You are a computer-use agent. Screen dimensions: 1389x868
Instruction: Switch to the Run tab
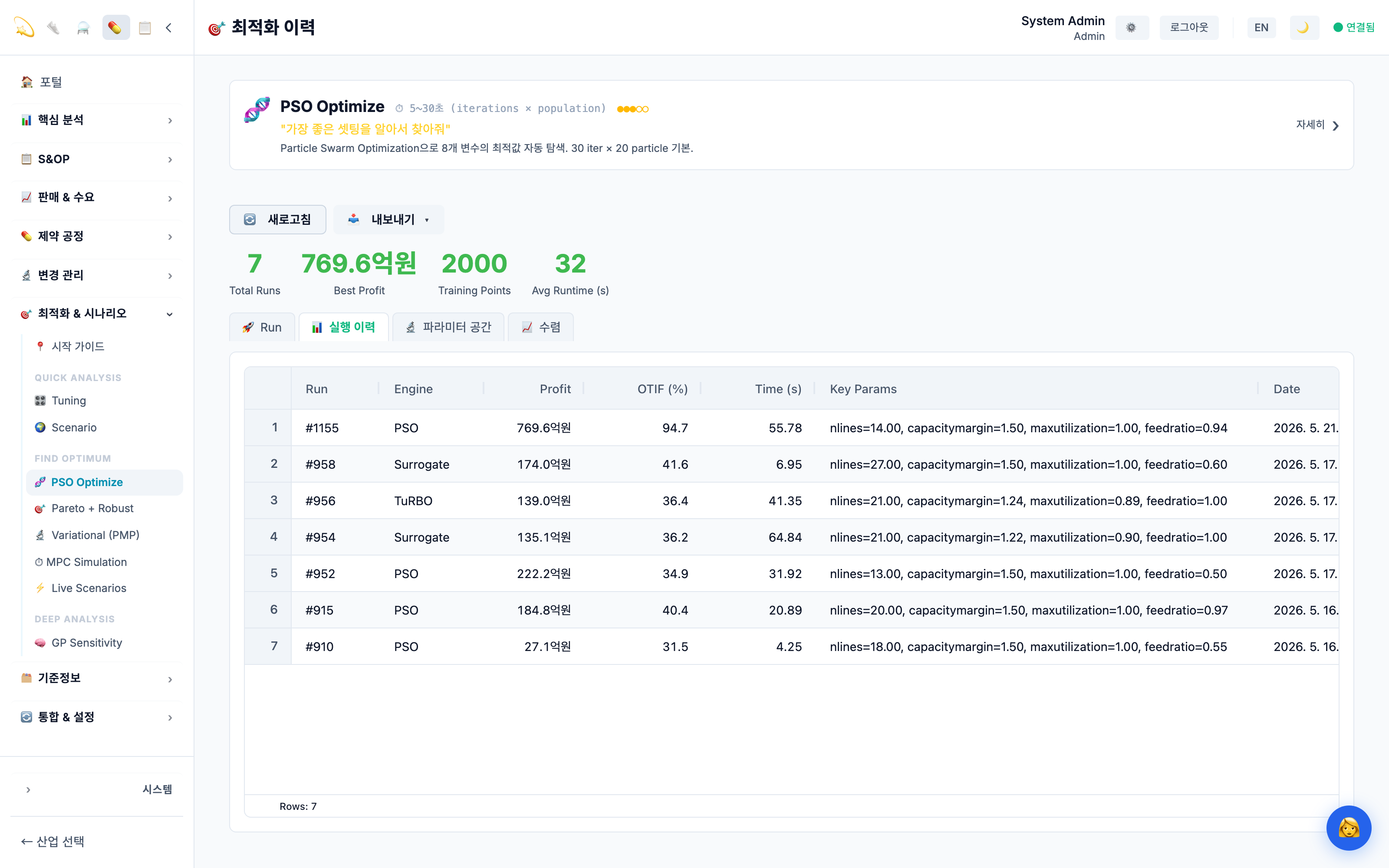coord(262,327)
